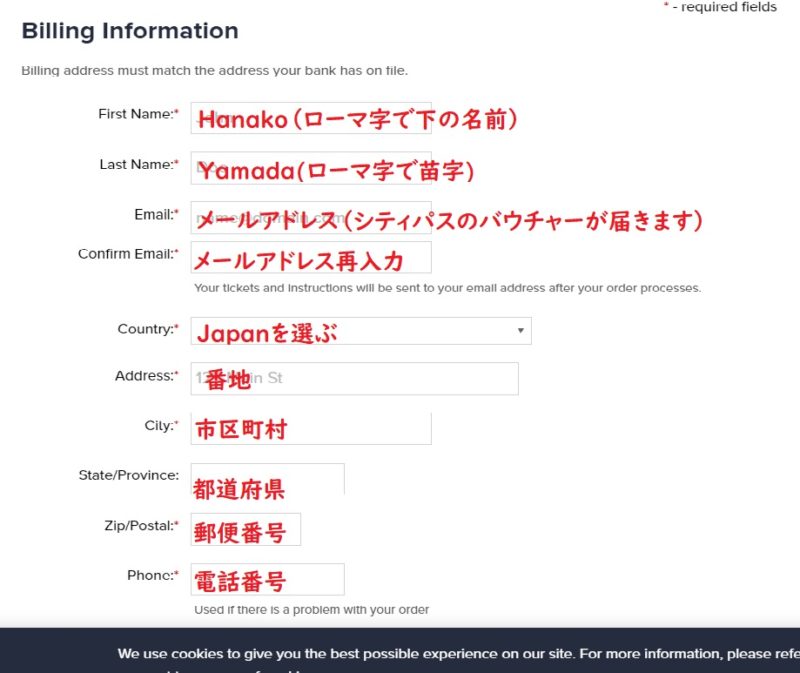Click the 'required fields' note
800x673 pixels.
(x=720, y=7)
